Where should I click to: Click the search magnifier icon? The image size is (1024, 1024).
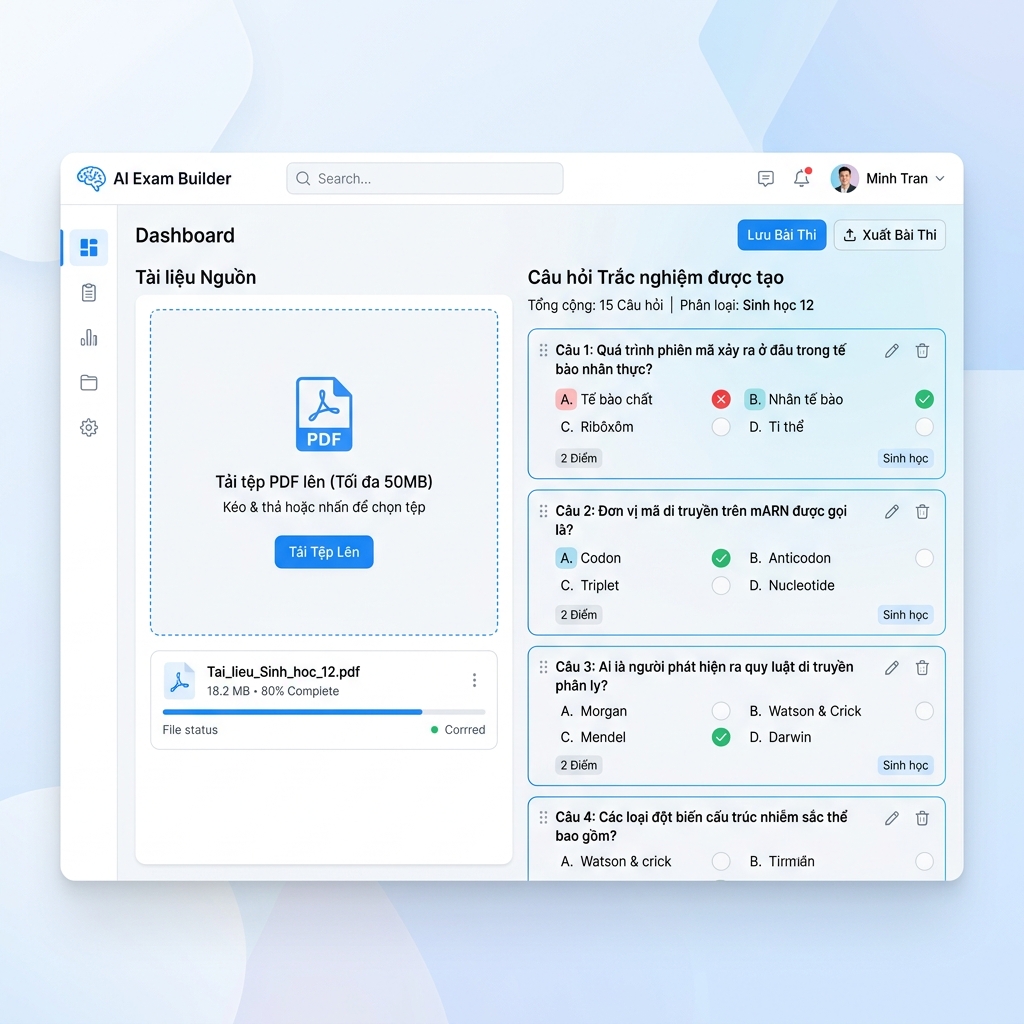(x=303, y=178)
